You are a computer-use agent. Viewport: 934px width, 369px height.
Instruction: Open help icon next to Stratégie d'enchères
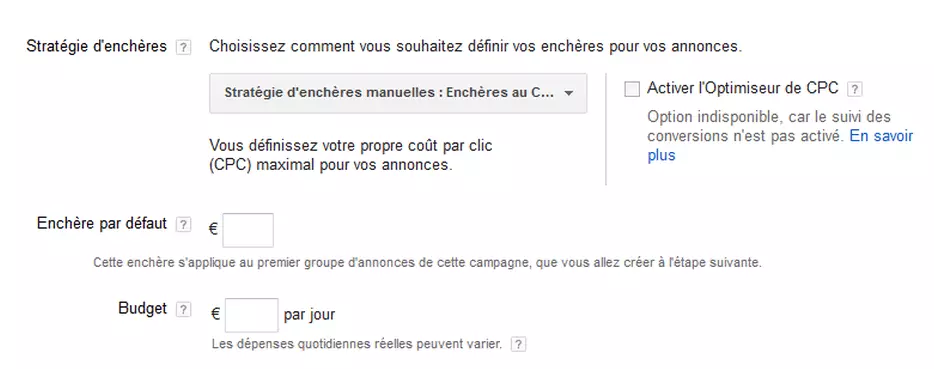(x=183, y=48)
